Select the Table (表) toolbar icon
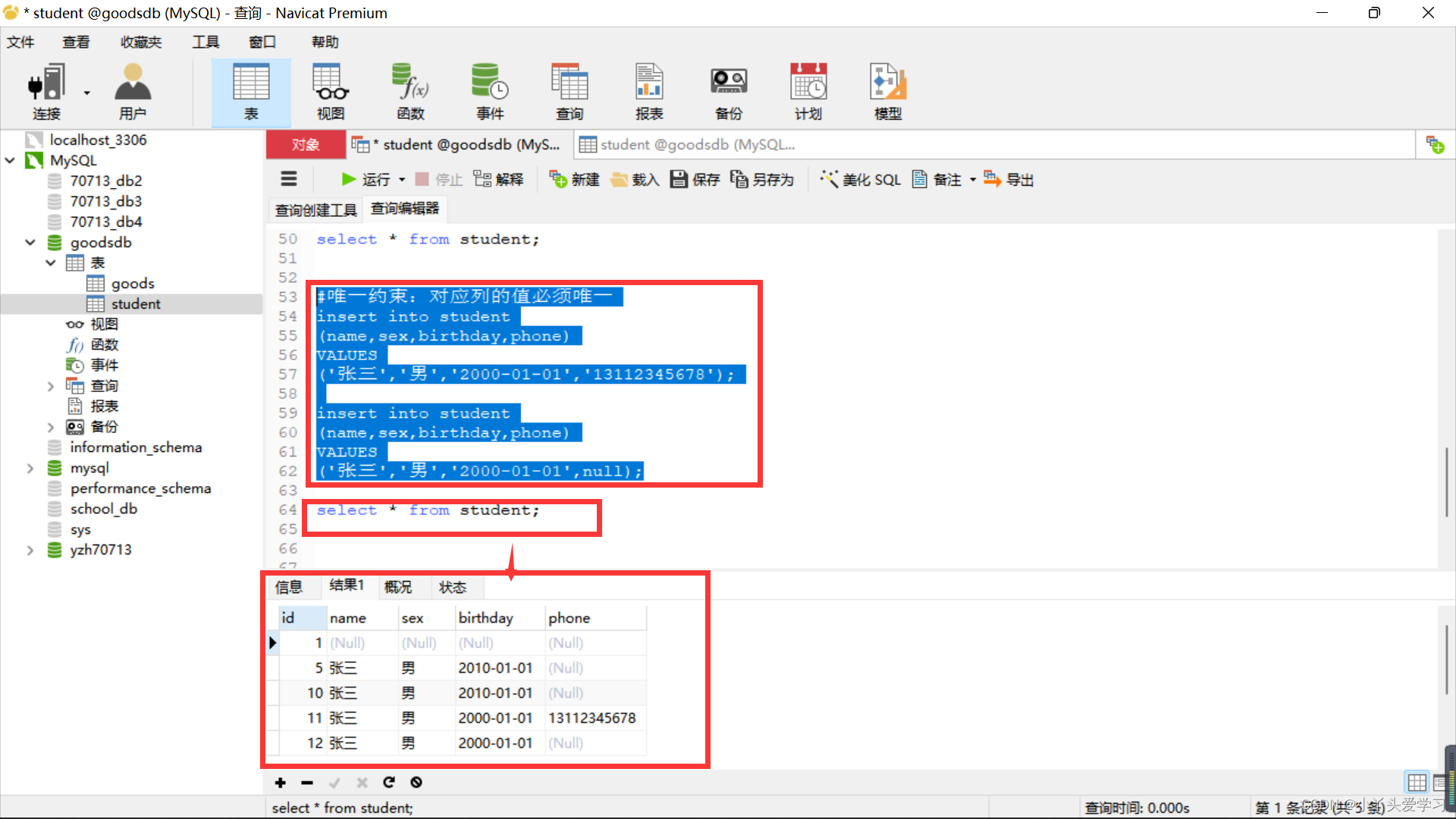Image resolution: width=1456 pixels, height=819 pixels. point(251,93)
